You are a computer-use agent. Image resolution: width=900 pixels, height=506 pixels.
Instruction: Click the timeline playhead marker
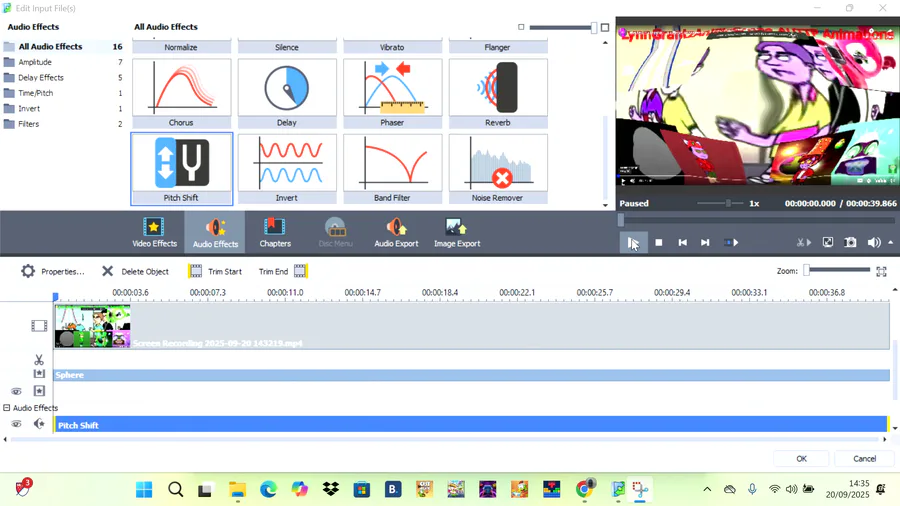(56, 297)
